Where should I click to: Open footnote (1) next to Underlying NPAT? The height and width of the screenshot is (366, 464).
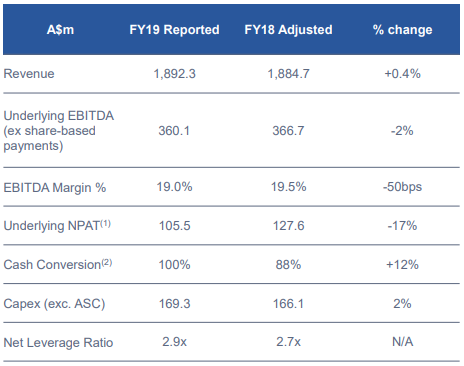(105, 223)
